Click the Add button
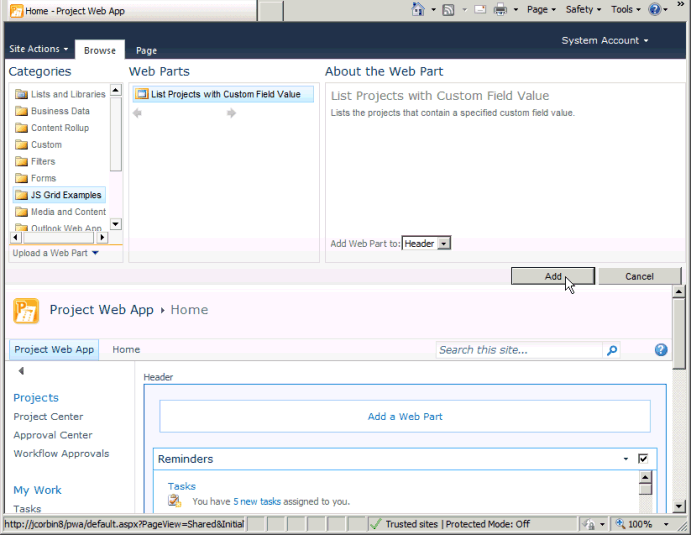Image resolution: width=691 pixels, height=535 pixels. [553, 276]
